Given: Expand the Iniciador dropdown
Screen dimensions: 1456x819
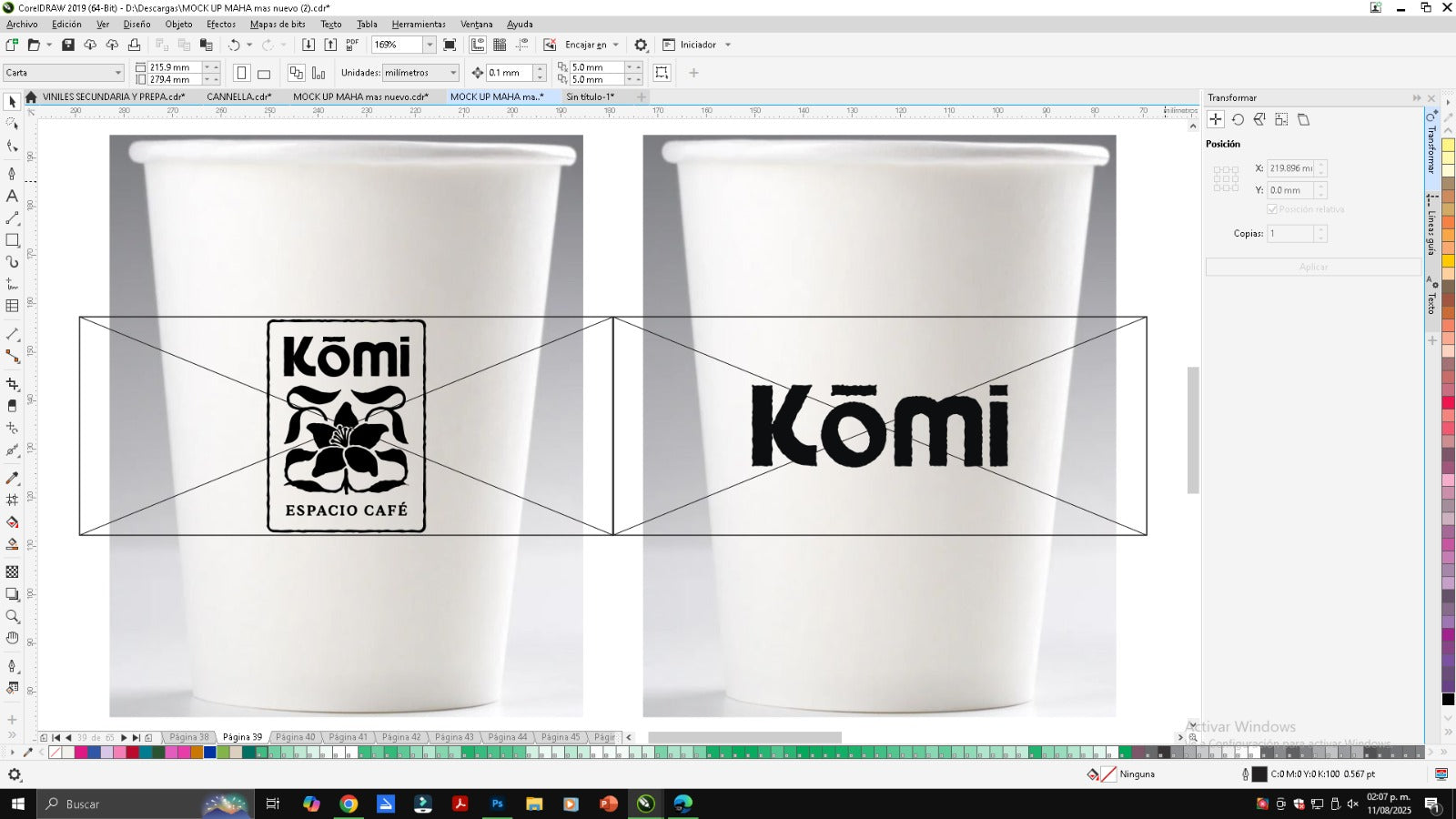Looking at the screenshot, I should [727, 45].
